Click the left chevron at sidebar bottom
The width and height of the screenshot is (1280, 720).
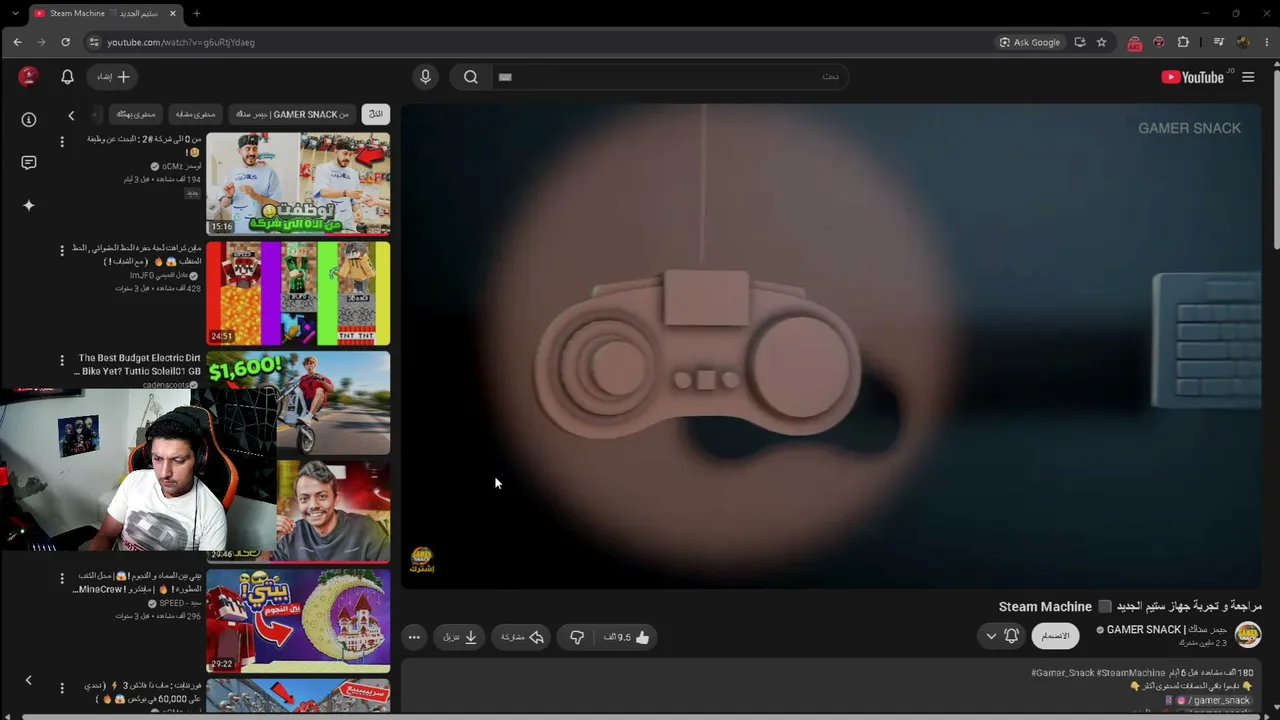coord(28,681)
